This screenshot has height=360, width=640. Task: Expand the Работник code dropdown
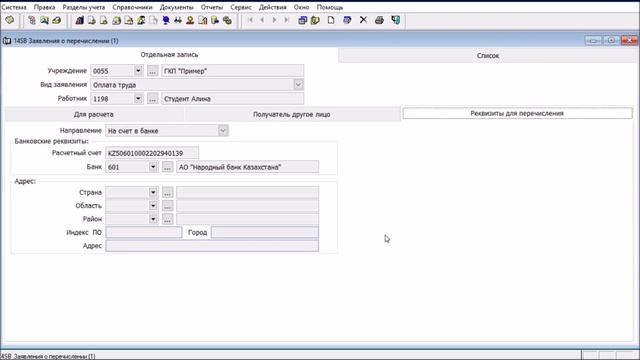[138, 98]
